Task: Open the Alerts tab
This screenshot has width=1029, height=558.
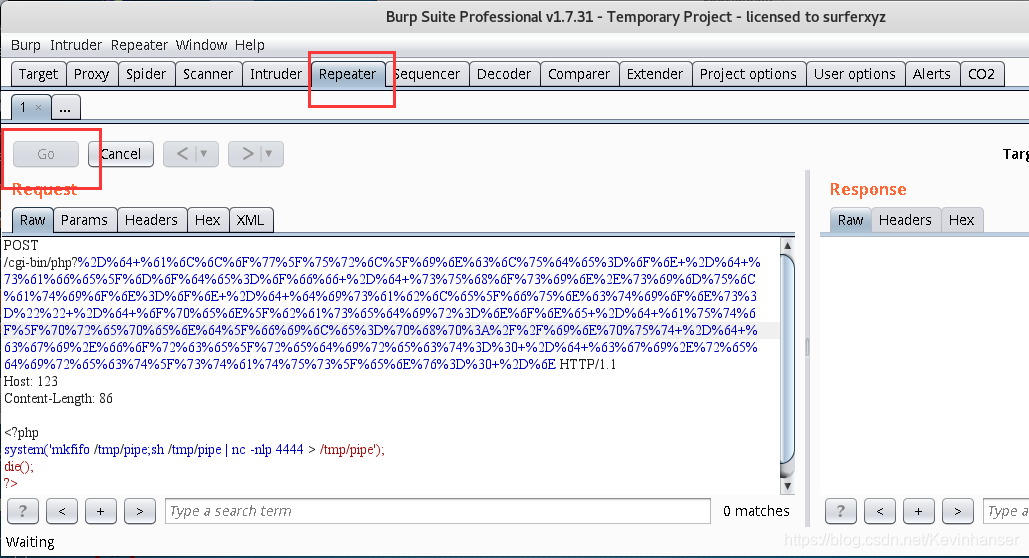Action: pyautogui.click(x=932, y=74)
